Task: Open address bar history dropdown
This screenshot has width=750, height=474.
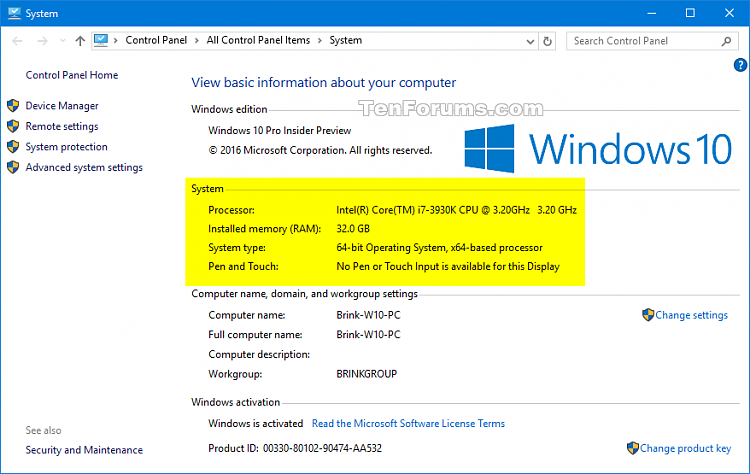Action: coord(530,42)
